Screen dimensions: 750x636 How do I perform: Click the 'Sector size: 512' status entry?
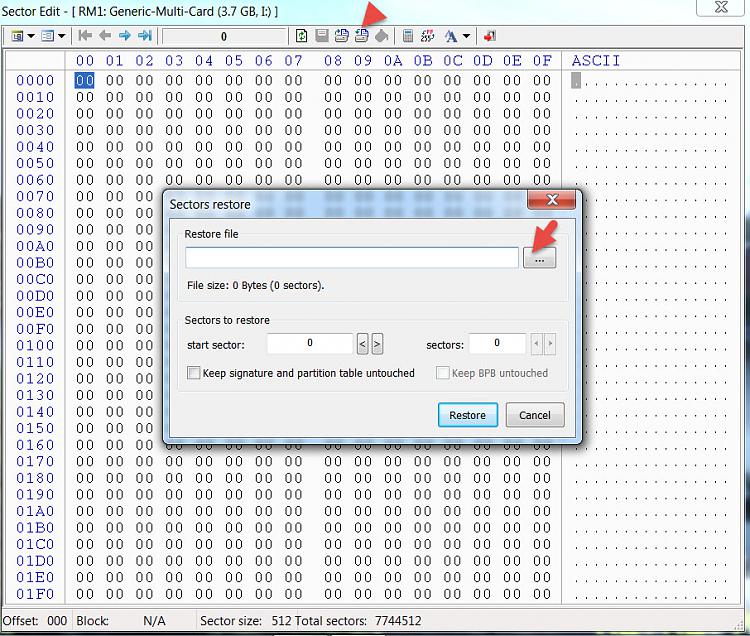(x=244, y=621)
